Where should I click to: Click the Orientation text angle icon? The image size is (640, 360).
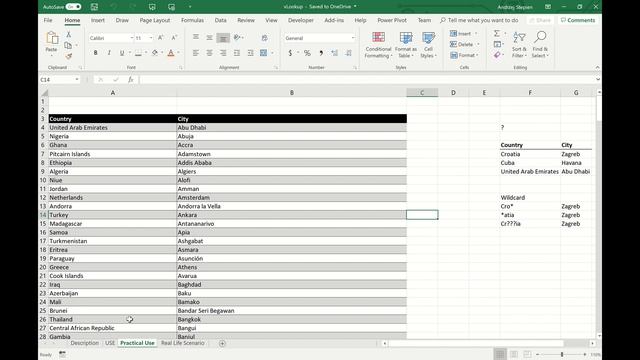pyautogui.click(x=237, y=38)
